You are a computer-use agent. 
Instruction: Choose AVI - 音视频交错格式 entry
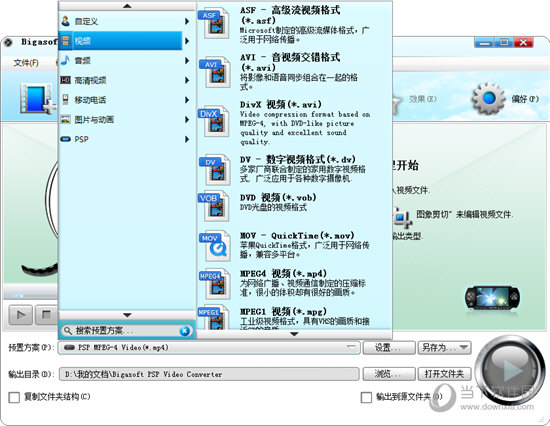pos(294,72)
